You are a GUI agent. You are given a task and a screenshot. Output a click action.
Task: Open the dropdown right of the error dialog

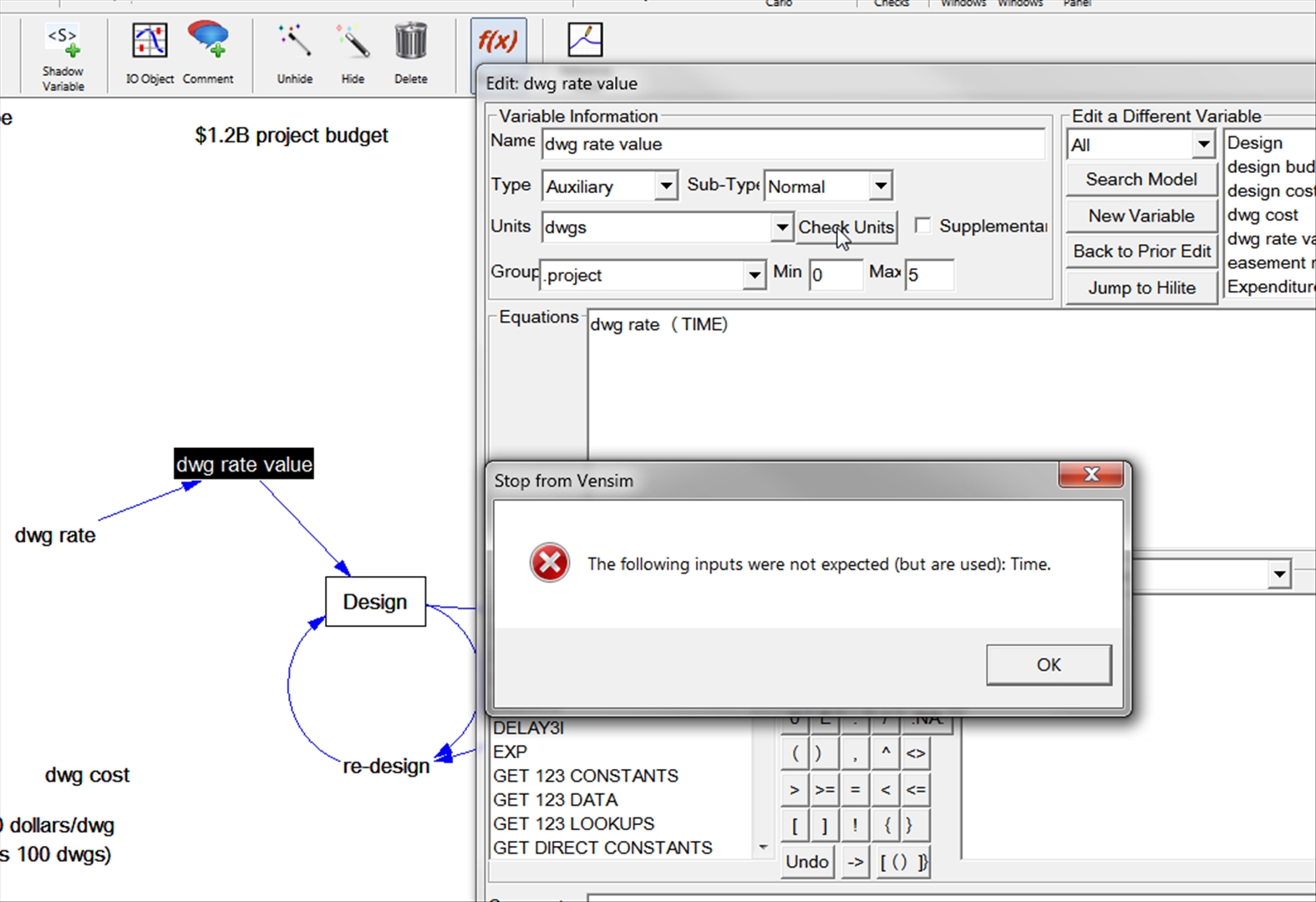coord(1279,574)
